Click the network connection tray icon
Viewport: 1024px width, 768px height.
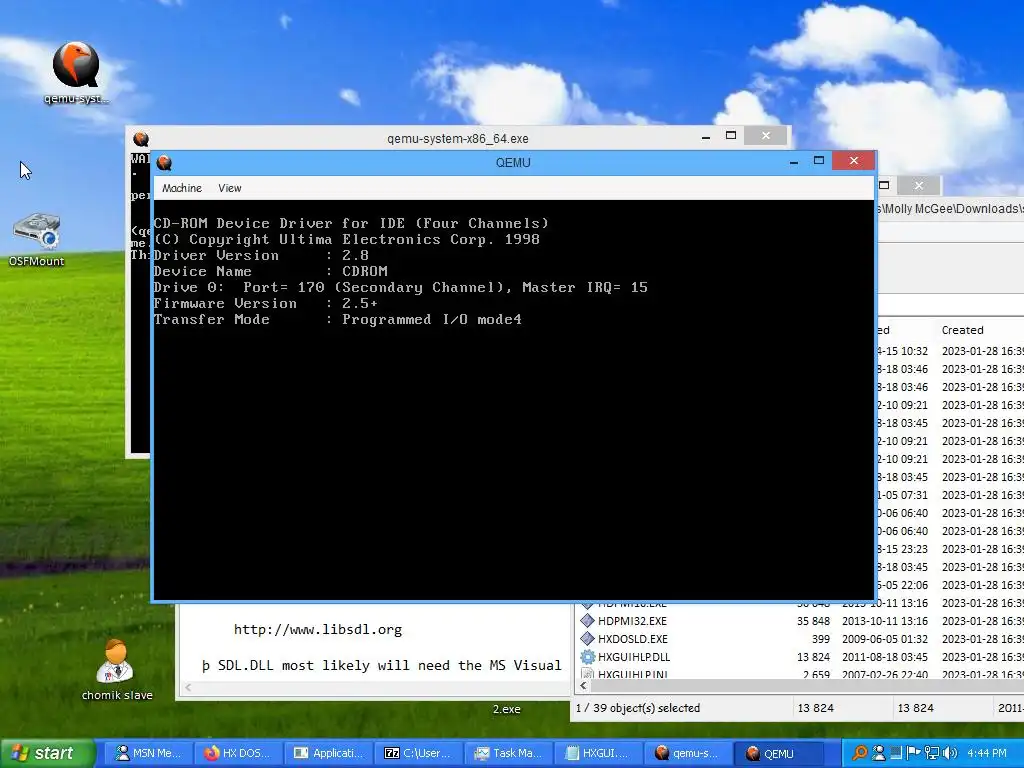point(932,753)
